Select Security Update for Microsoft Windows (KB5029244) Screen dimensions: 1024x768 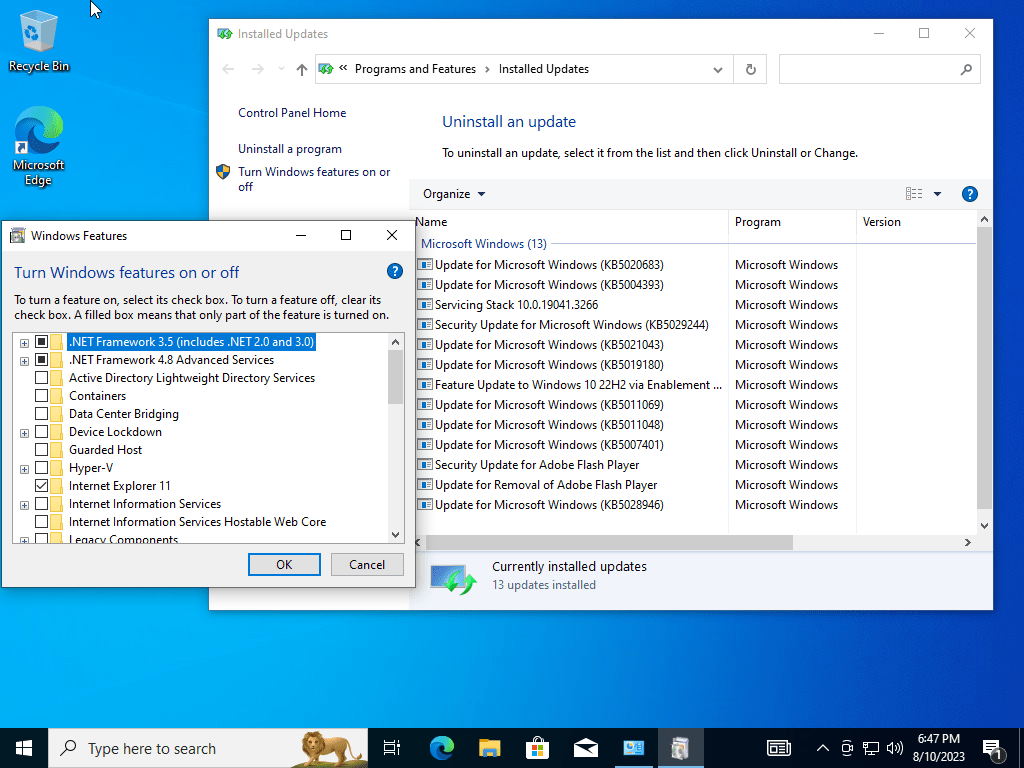(571, 325)
